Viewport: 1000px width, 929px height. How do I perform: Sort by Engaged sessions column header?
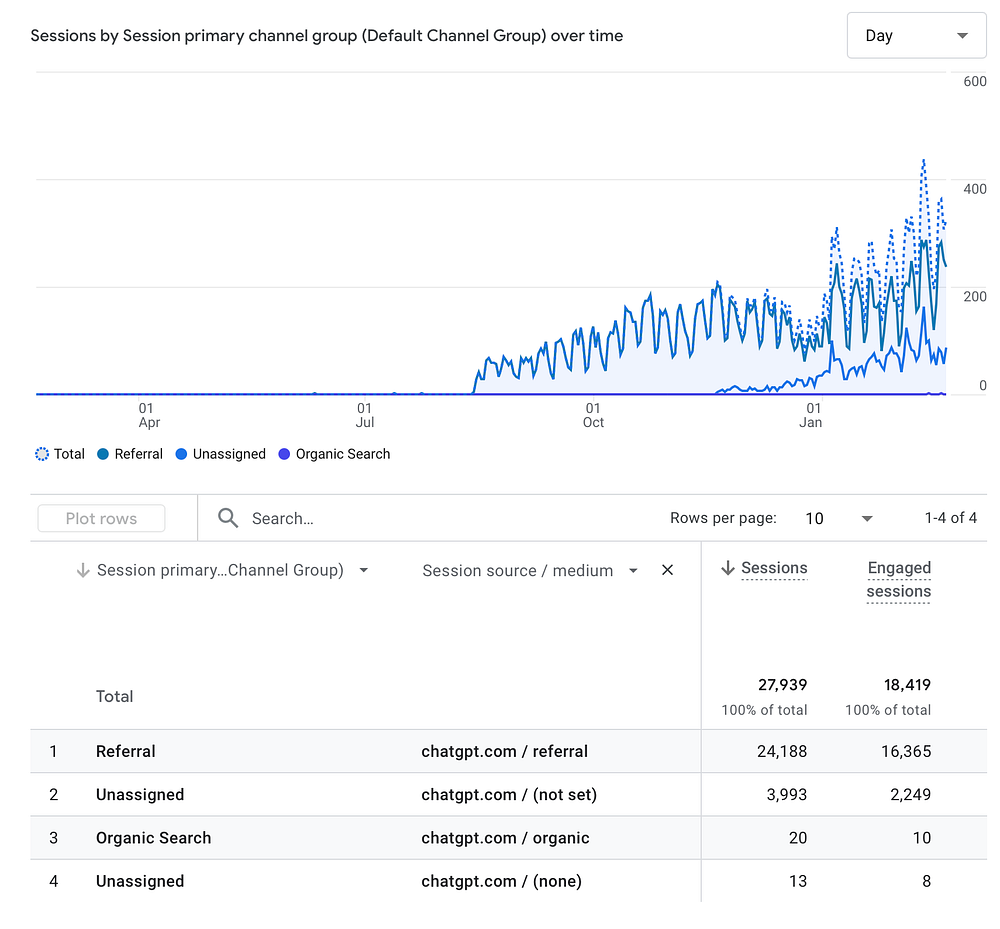[x=898, y=580]
